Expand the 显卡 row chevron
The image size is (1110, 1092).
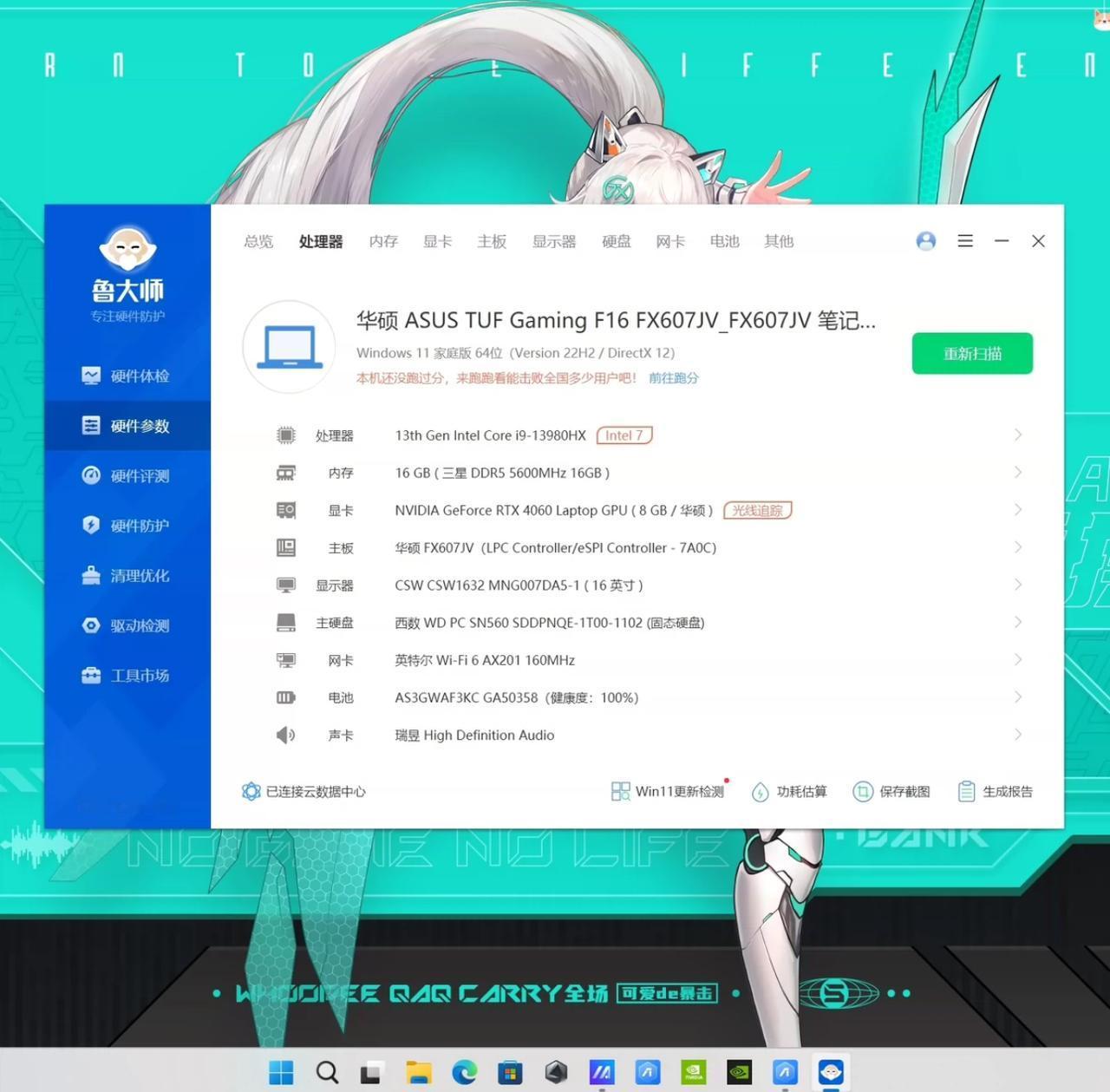1018,509
